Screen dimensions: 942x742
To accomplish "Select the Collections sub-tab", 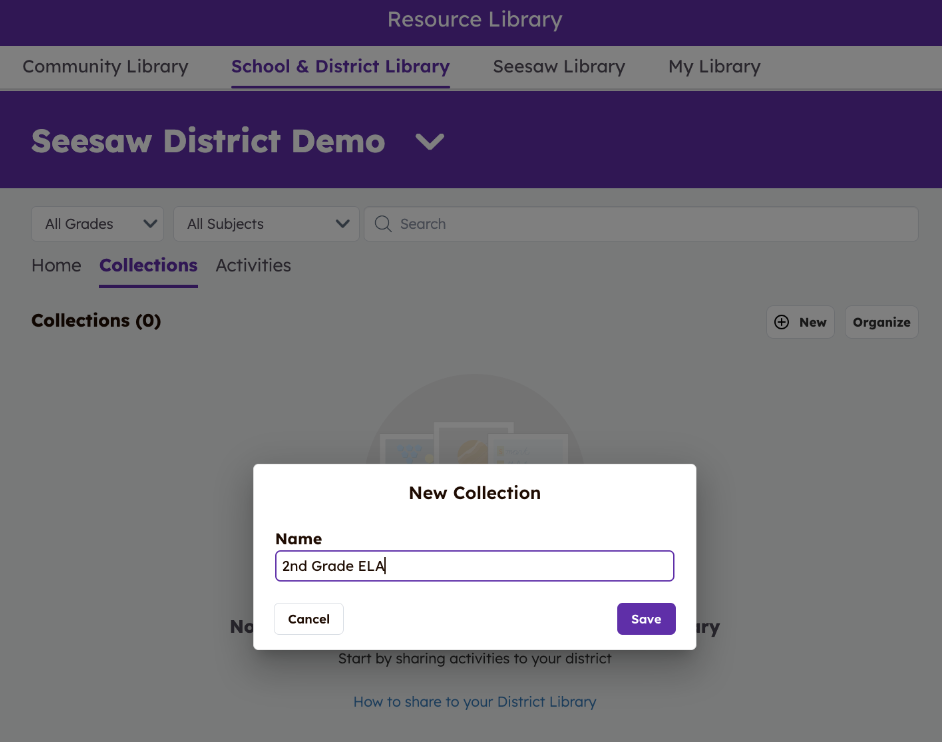I will pyautogui.click(x=148, y=265).
